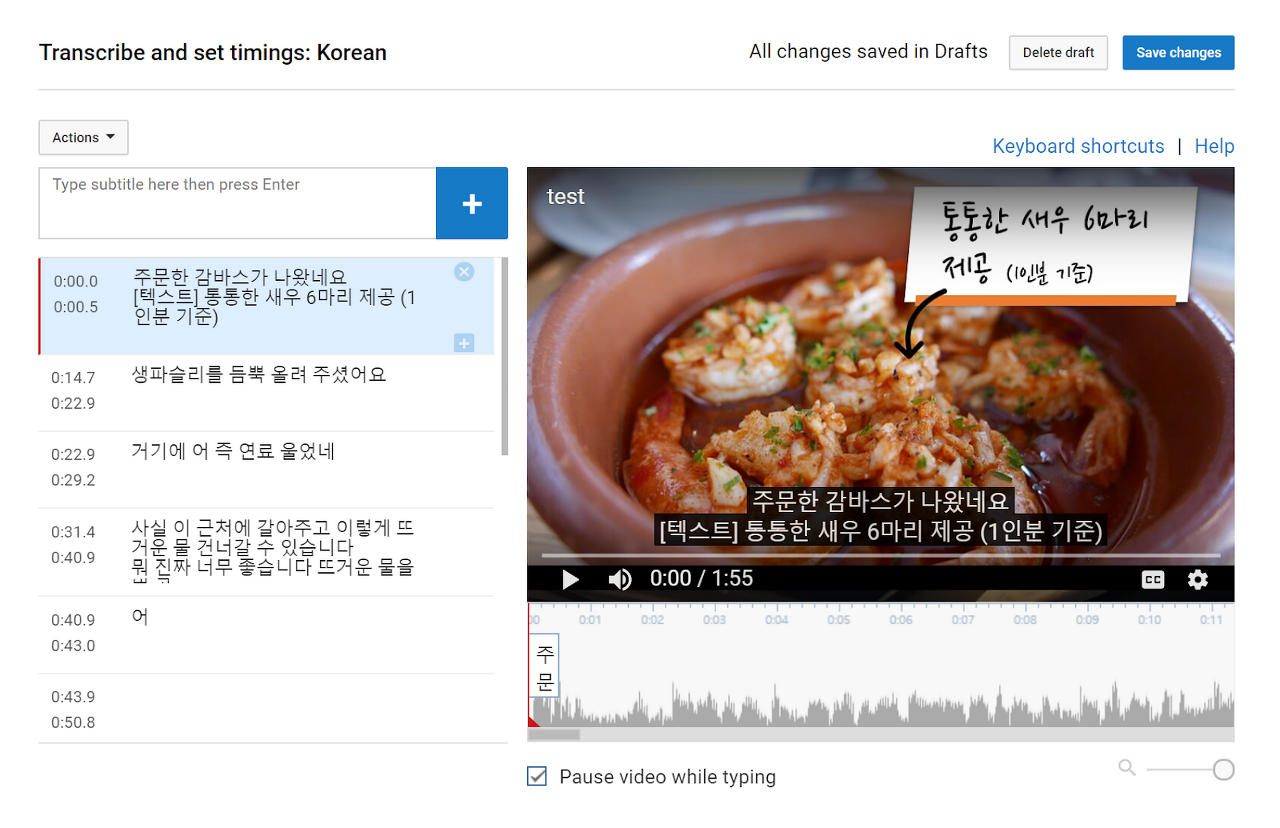
Task: Click the 'test' video title overlay
Action: [x=565, y=197]
